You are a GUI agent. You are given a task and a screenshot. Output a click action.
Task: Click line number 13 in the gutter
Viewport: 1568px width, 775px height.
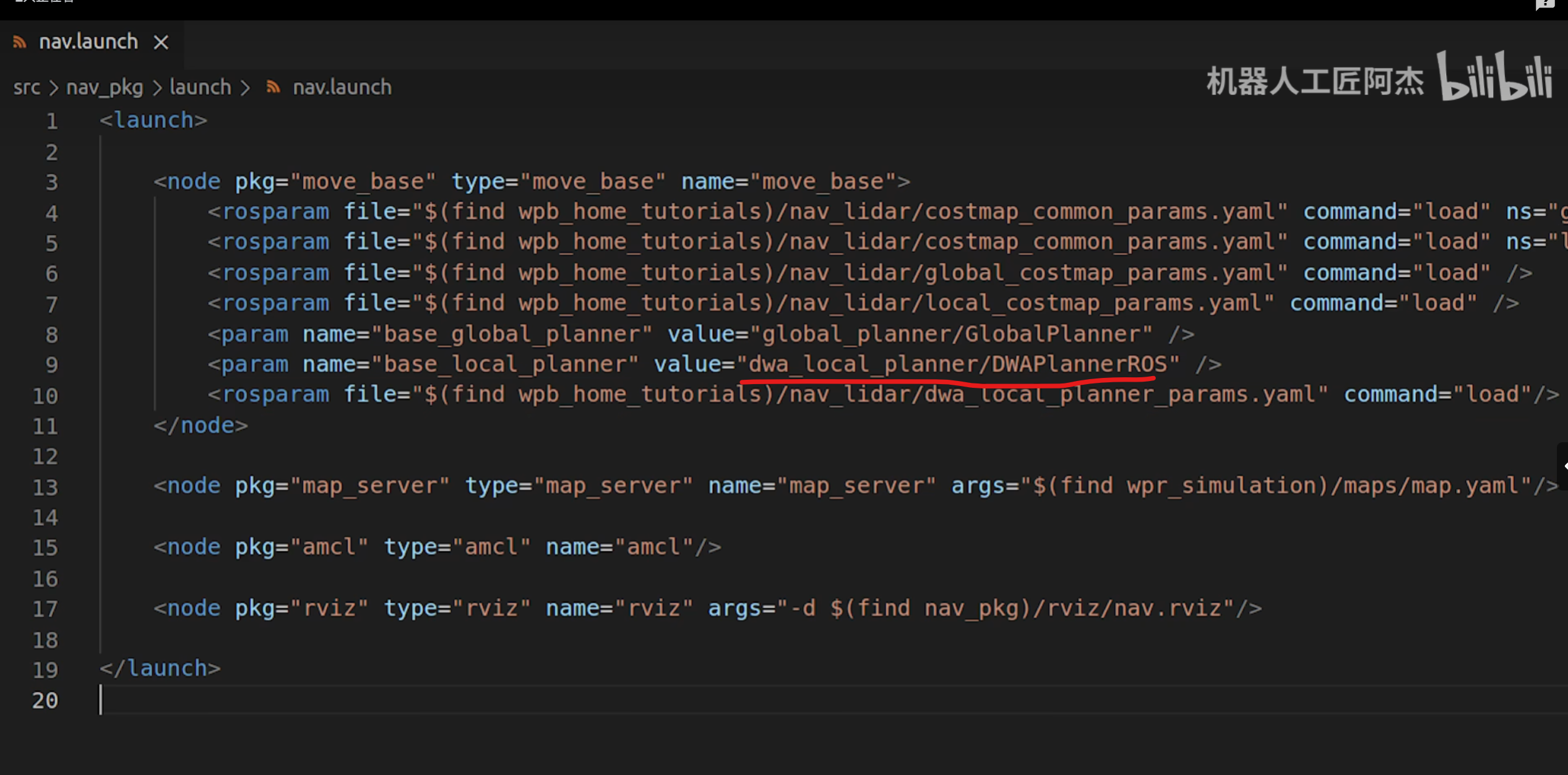coord(45,487)
